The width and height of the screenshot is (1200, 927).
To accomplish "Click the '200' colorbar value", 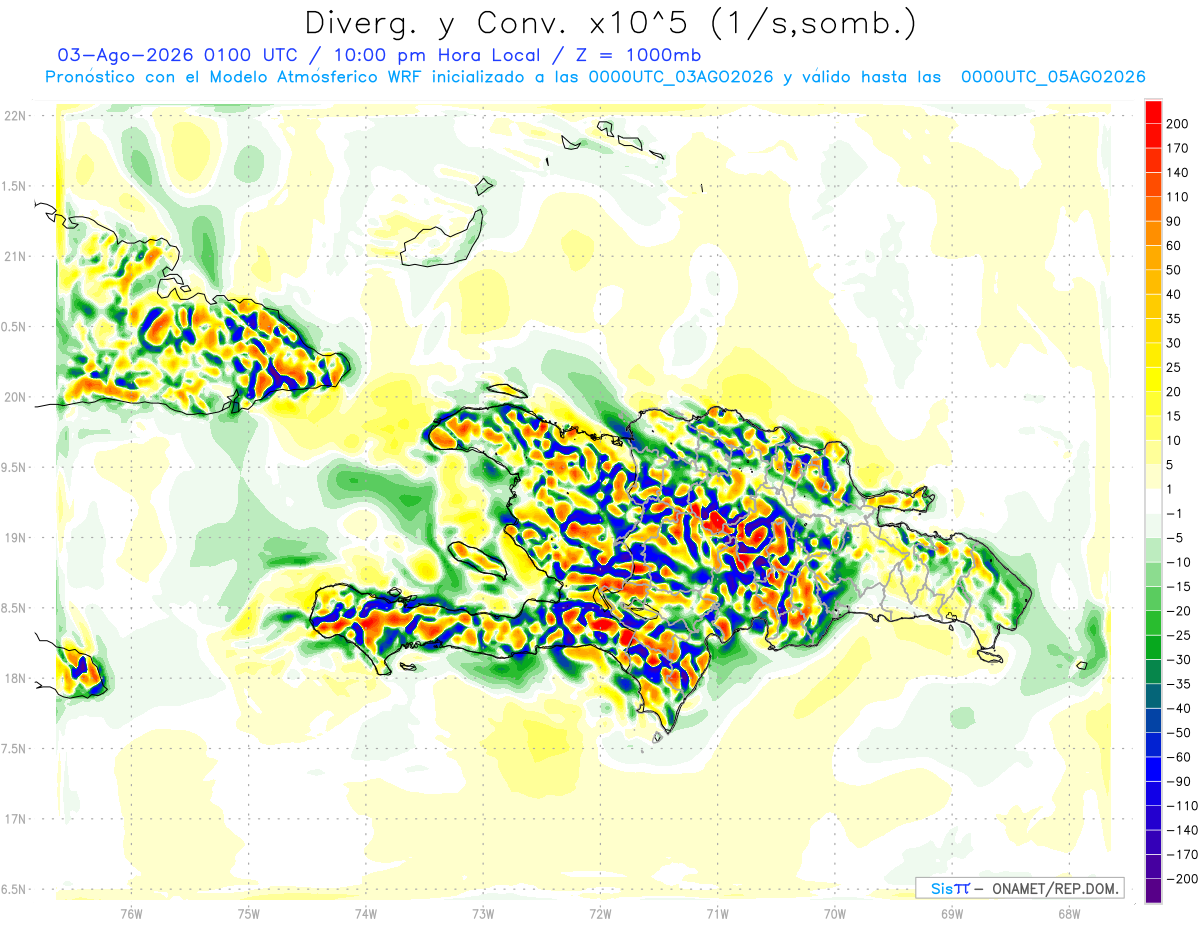I will 1177,124.
